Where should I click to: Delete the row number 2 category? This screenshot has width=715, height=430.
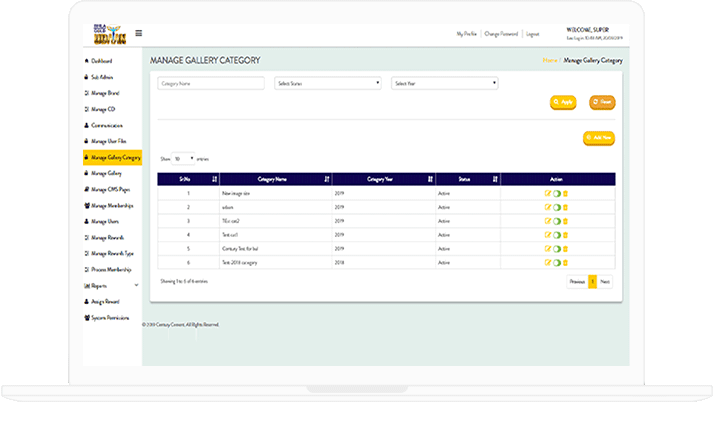click(565, 207)
